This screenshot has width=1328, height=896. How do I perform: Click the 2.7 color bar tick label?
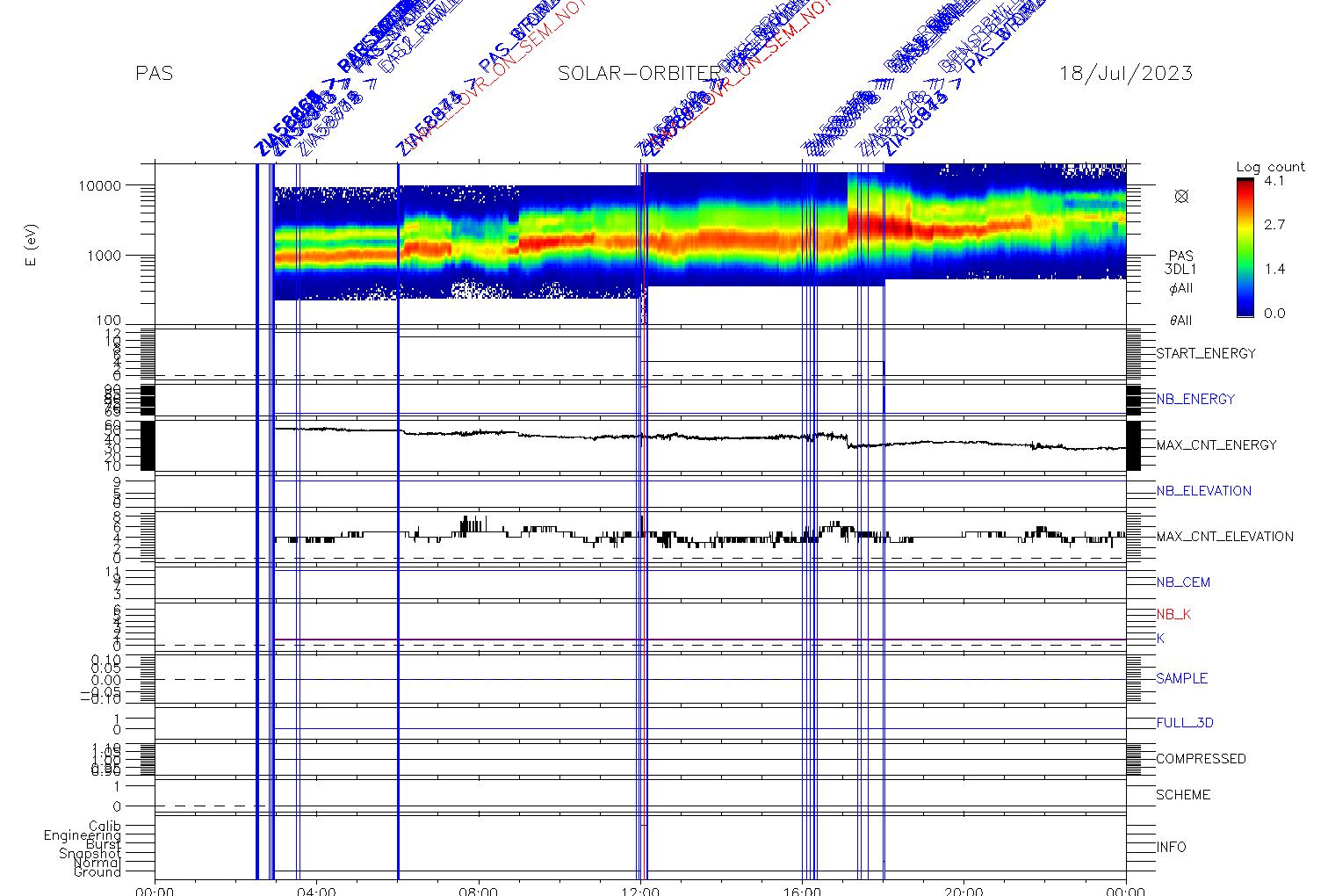tap(1274, 225)
